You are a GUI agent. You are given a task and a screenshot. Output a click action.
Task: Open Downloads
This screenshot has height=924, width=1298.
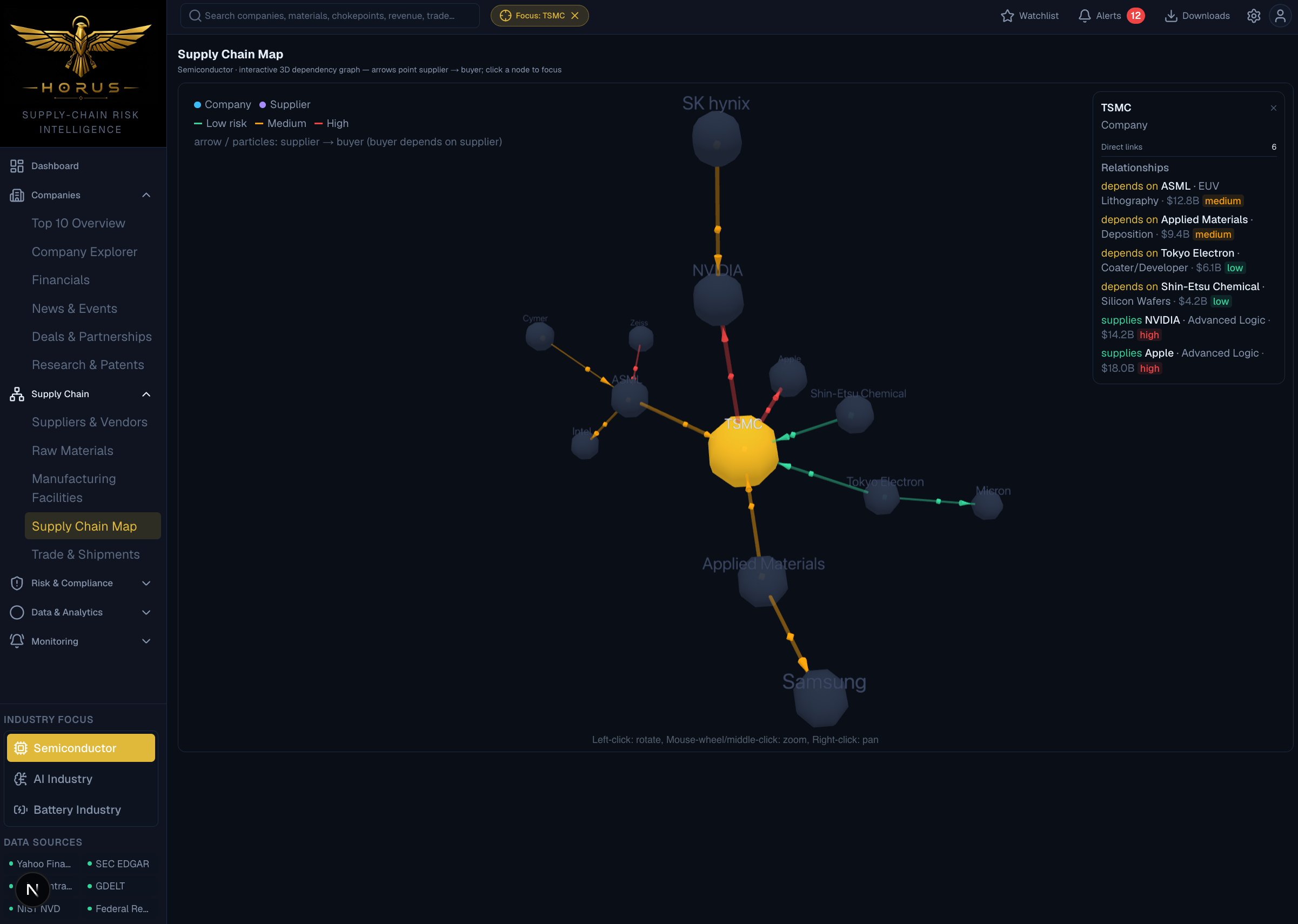[x=1197, y=16]
